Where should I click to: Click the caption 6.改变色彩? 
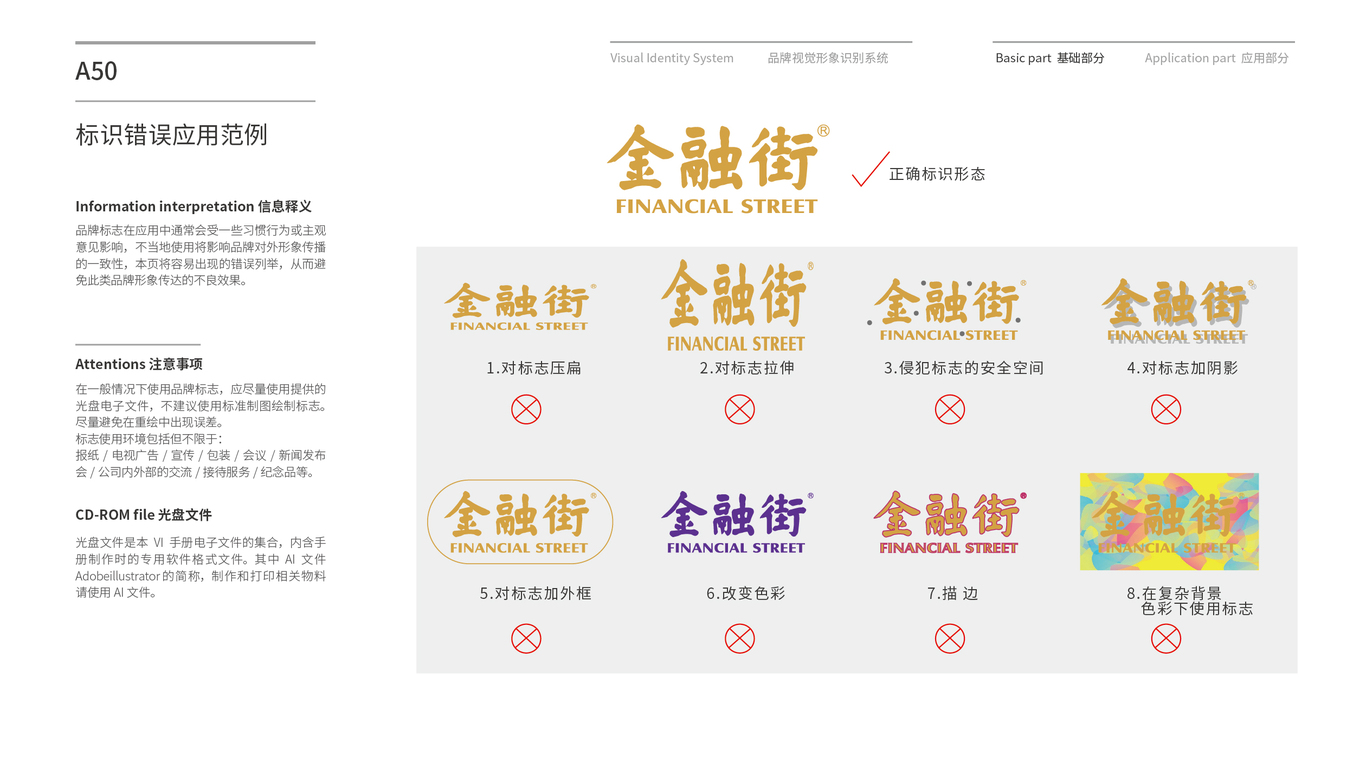[746, 593]
